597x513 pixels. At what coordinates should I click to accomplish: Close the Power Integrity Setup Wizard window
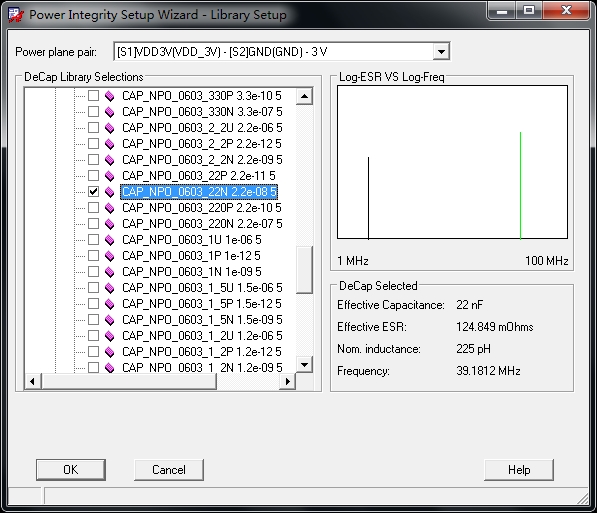(x=566, y=10)
